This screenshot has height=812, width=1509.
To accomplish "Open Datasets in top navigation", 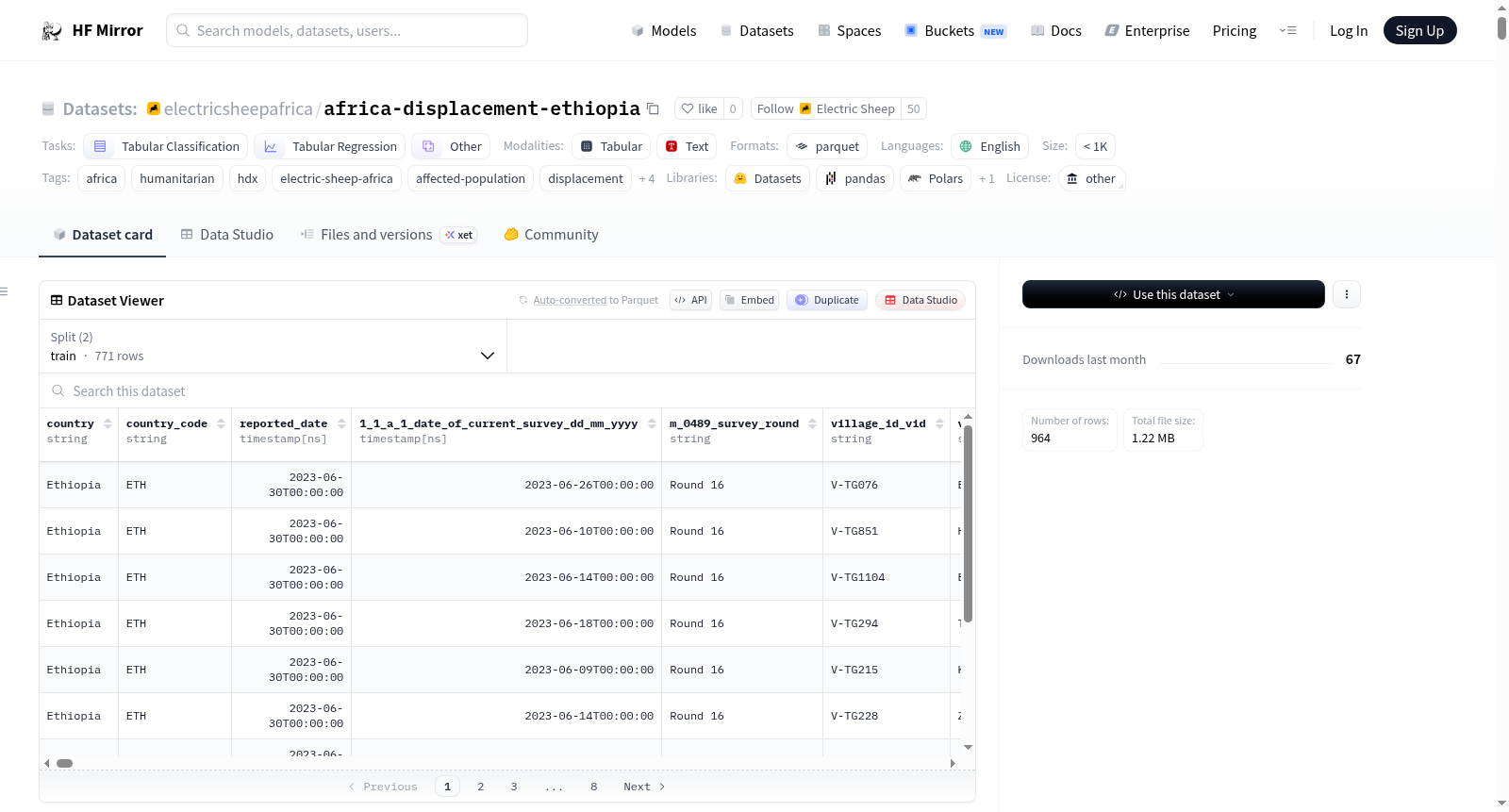I will point(756,31).
